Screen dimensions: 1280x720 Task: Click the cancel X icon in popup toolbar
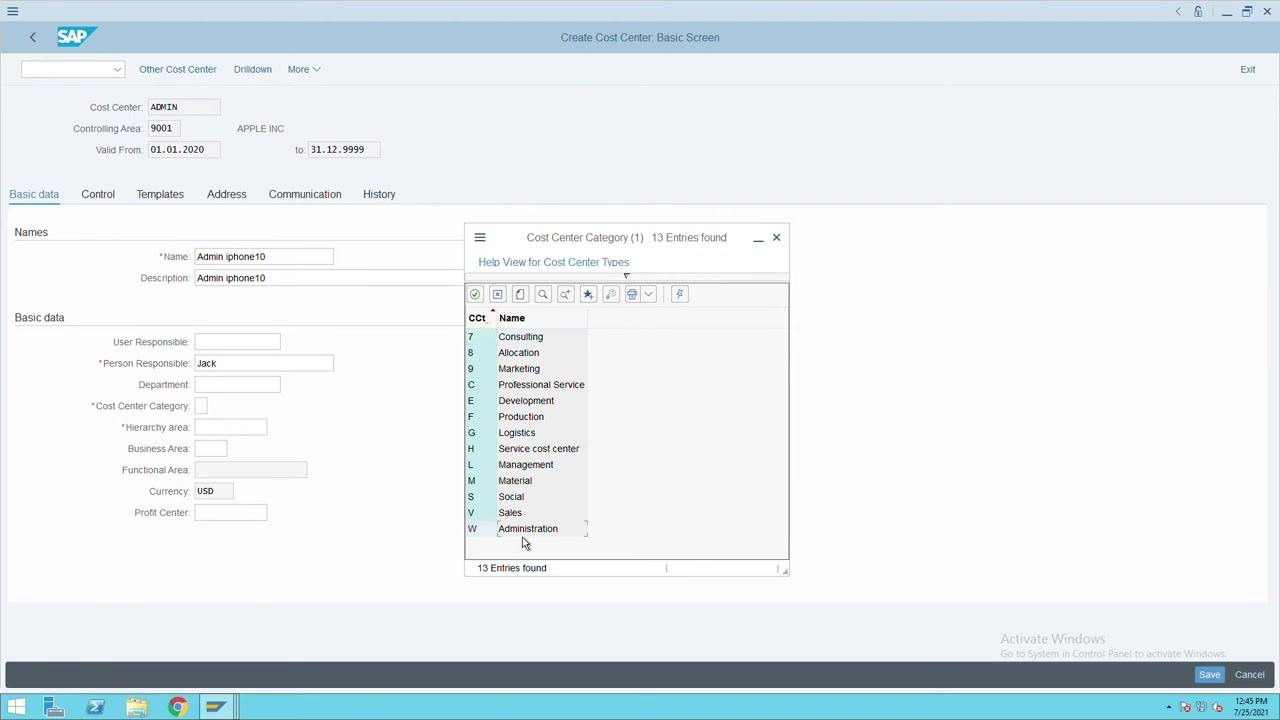[x=498, y=294]
